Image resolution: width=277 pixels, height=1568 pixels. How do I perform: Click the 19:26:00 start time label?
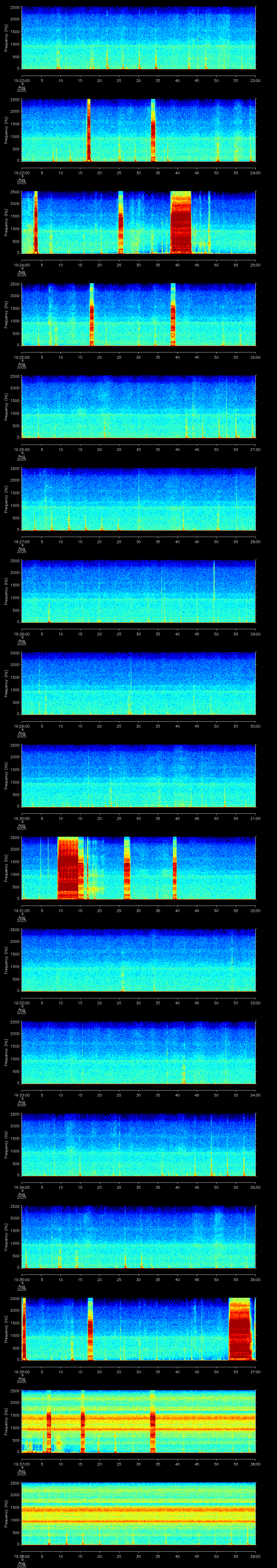tap(21, 449)
